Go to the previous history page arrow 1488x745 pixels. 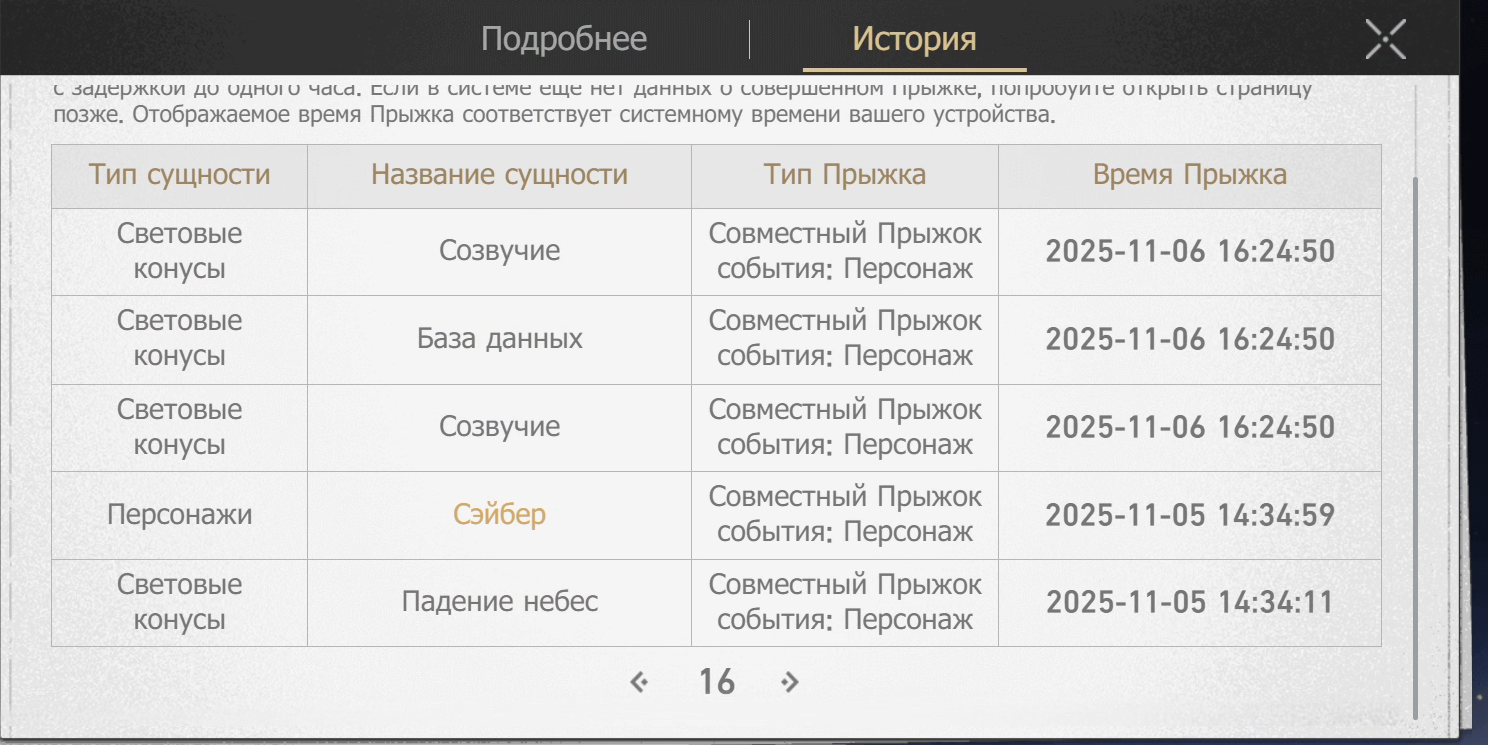click(639, 682)
